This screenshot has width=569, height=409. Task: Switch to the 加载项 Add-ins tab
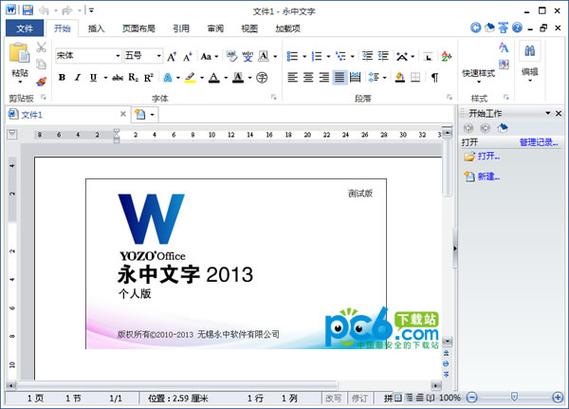click(288, 28)
